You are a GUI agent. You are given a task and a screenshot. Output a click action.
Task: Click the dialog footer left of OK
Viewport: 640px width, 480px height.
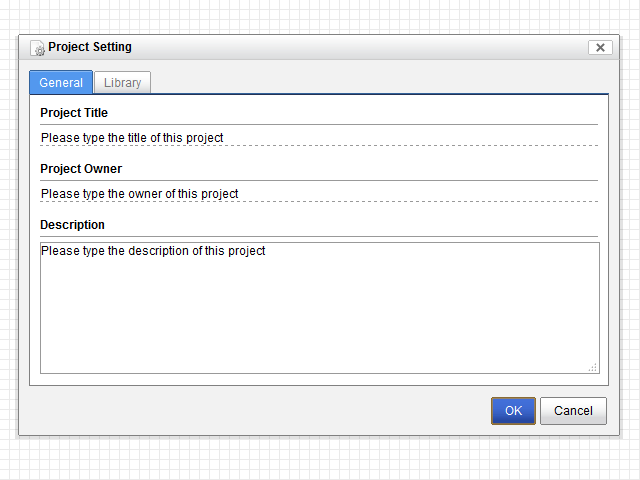pyautogui.click(x=250, y=411)
